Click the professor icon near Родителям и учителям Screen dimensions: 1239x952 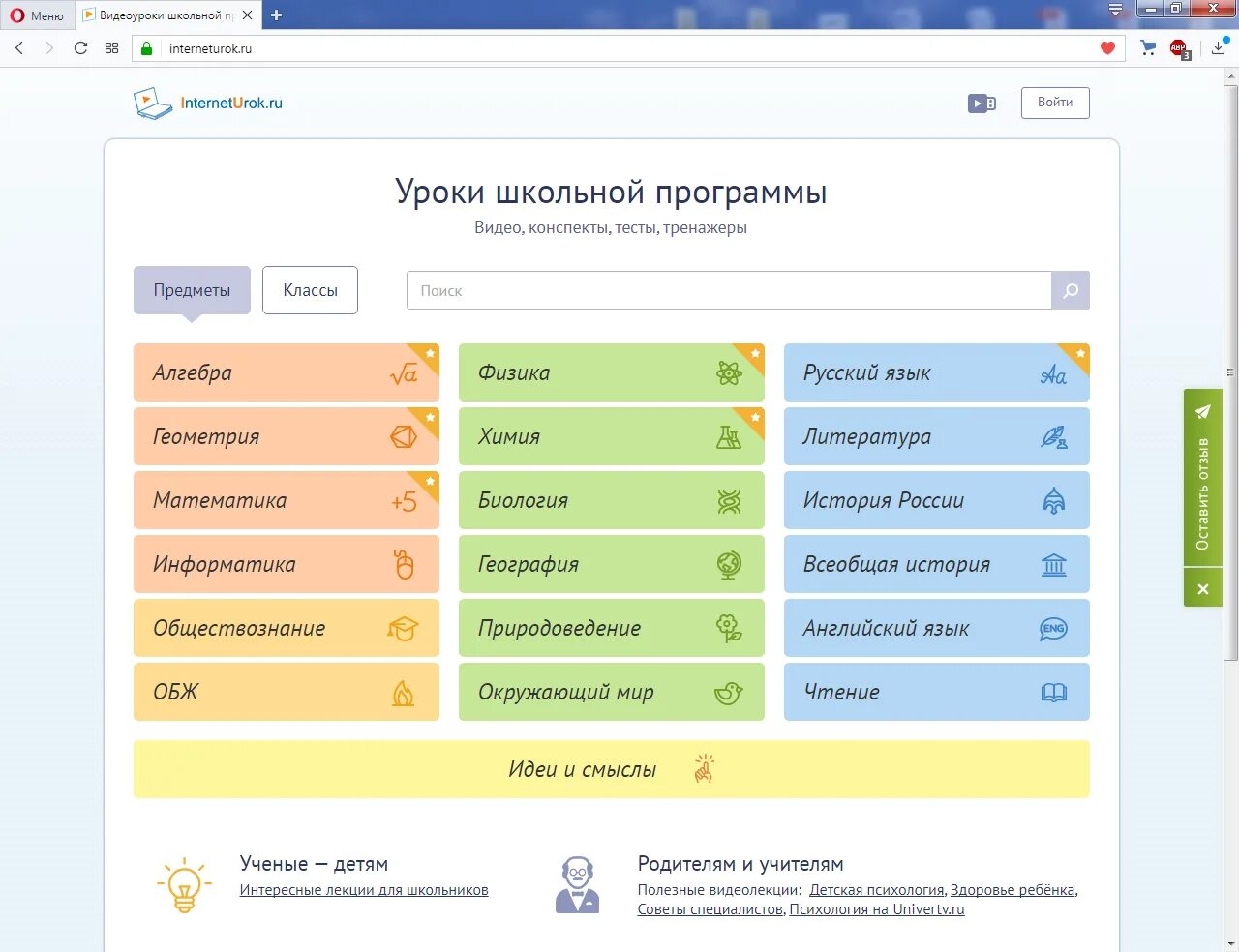578,884
